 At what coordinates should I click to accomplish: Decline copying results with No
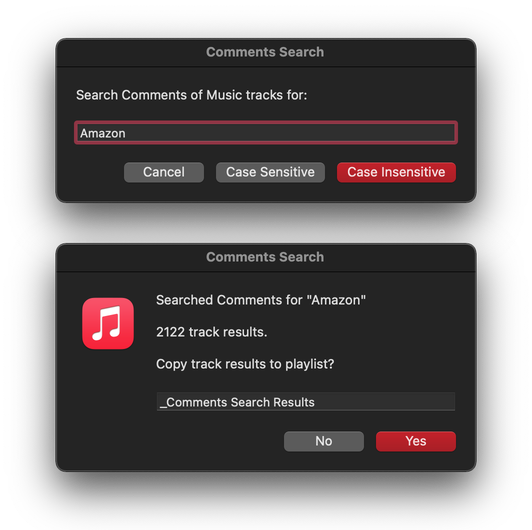[324, 441]
